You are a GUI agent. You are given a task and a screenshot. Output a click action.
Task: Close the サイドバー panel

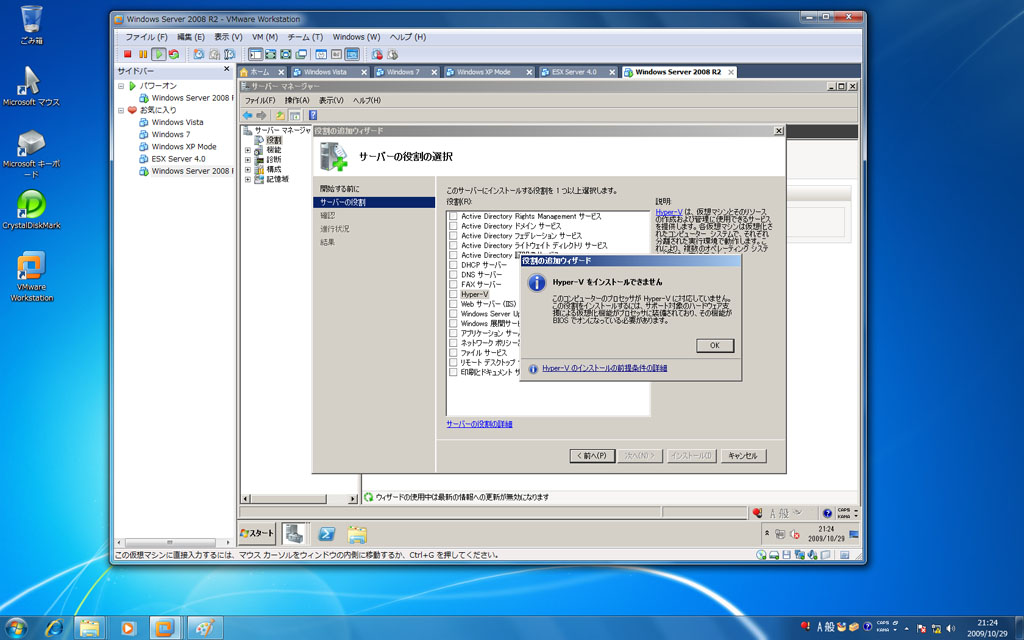227,69
